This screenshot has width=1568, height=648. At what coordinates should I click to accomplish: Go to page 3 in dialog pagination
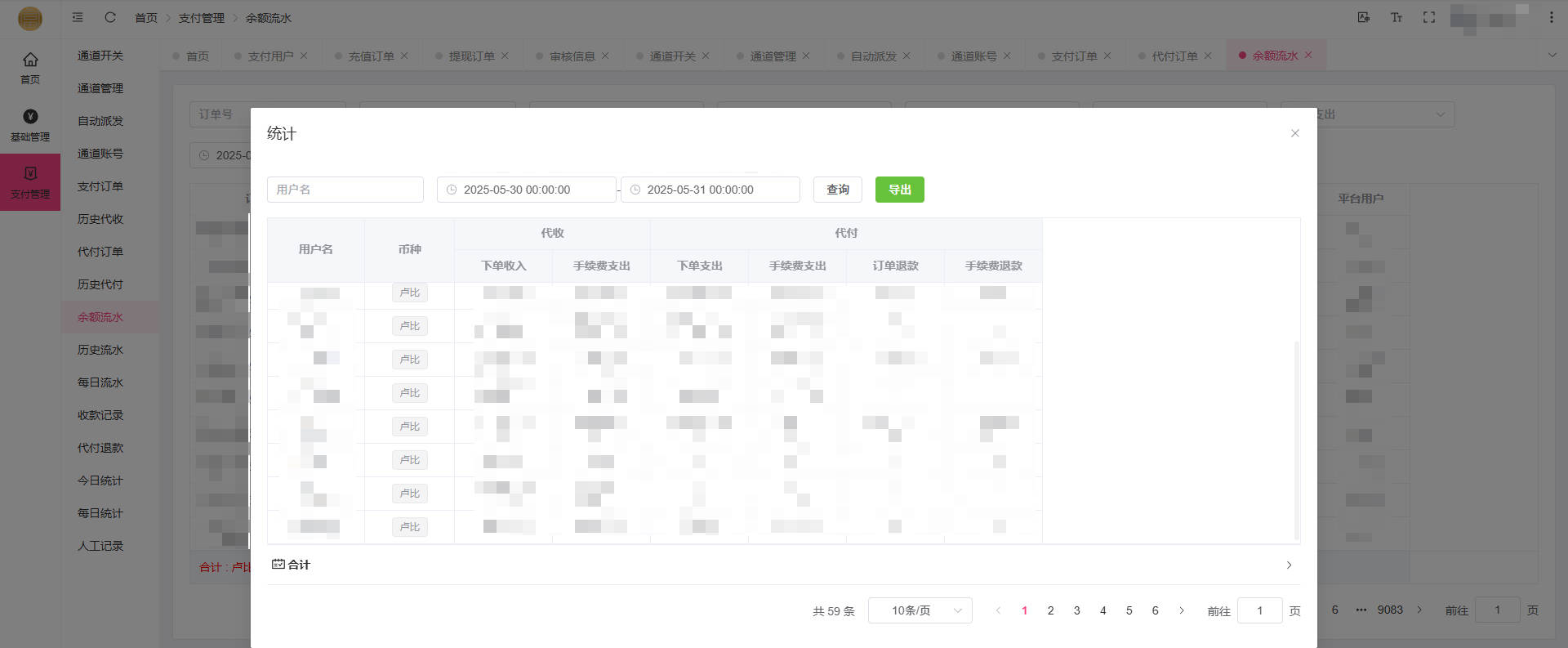pyautogui.click(x=1076, y=610)
